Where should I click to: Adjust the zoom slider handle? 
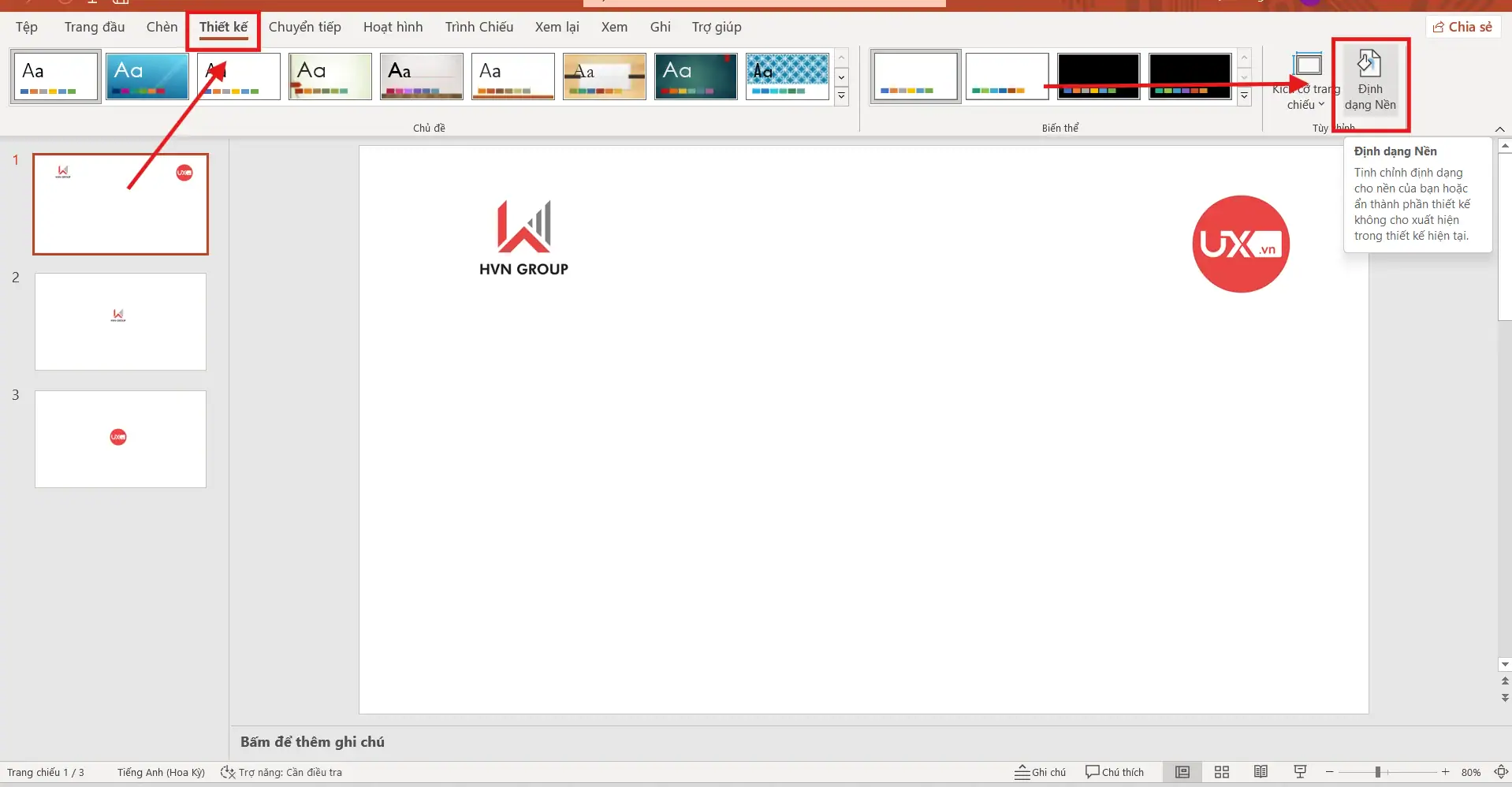tap(1378, 772)
